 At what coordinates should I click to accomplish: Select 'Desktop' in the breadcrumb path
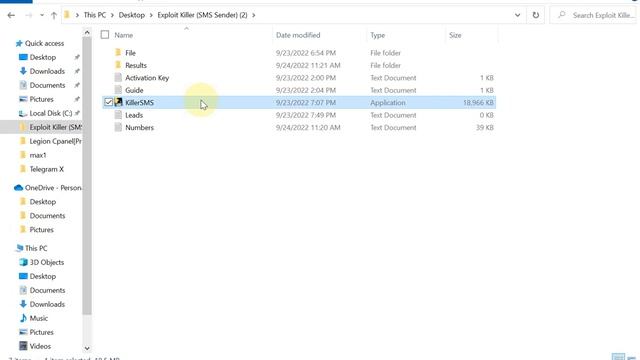(x=131, y=15)
